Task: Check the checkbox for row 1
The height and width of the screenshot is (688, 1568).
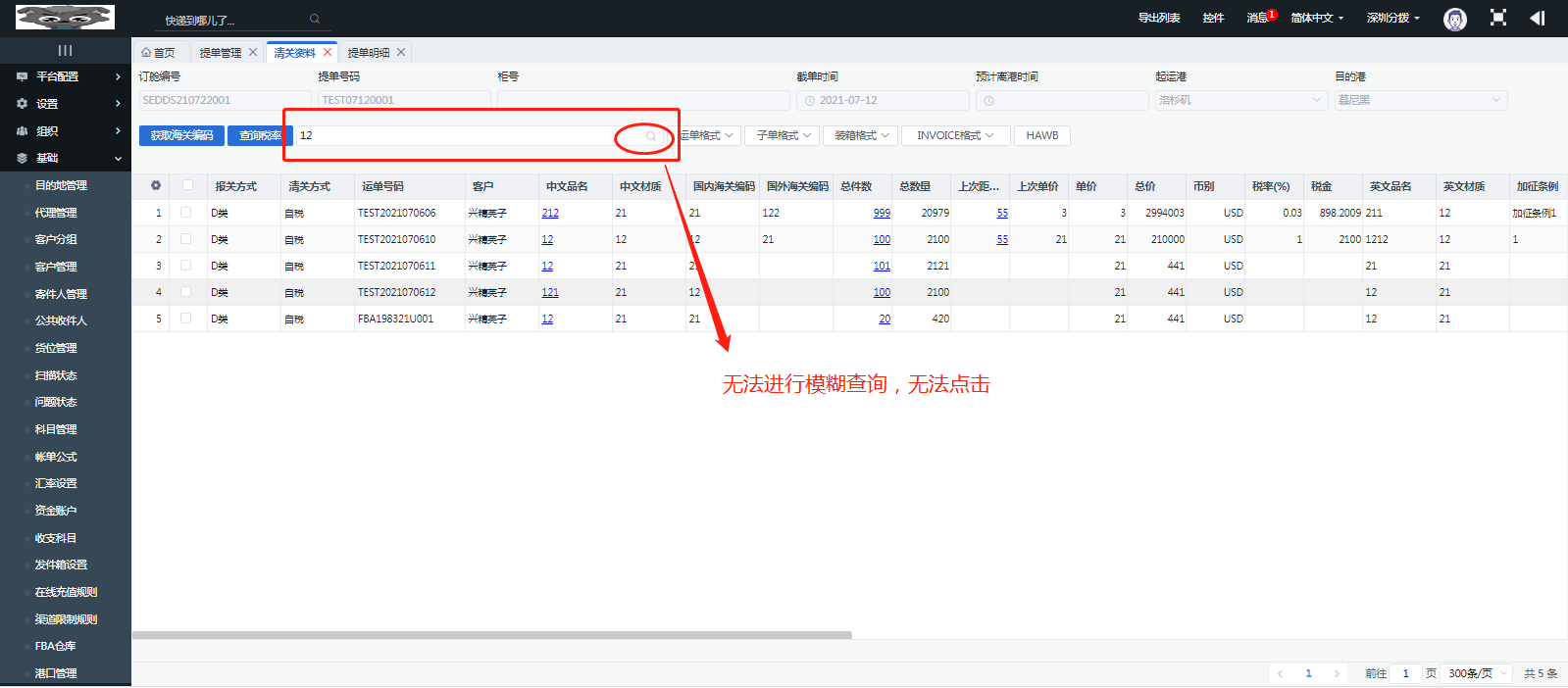Action: pos(185,213)
